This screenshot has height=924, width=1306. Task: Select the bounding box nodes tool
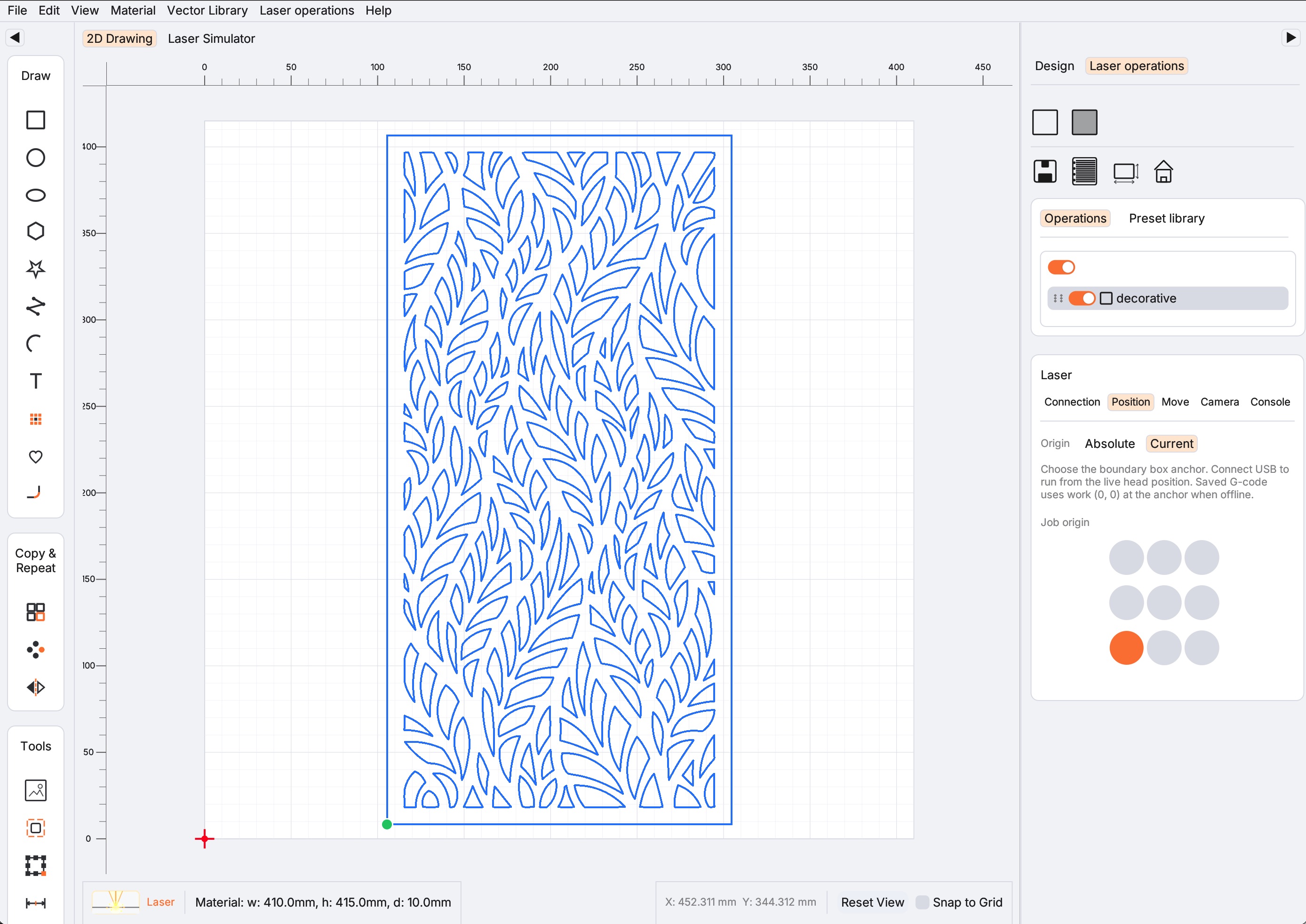point(35,865)
